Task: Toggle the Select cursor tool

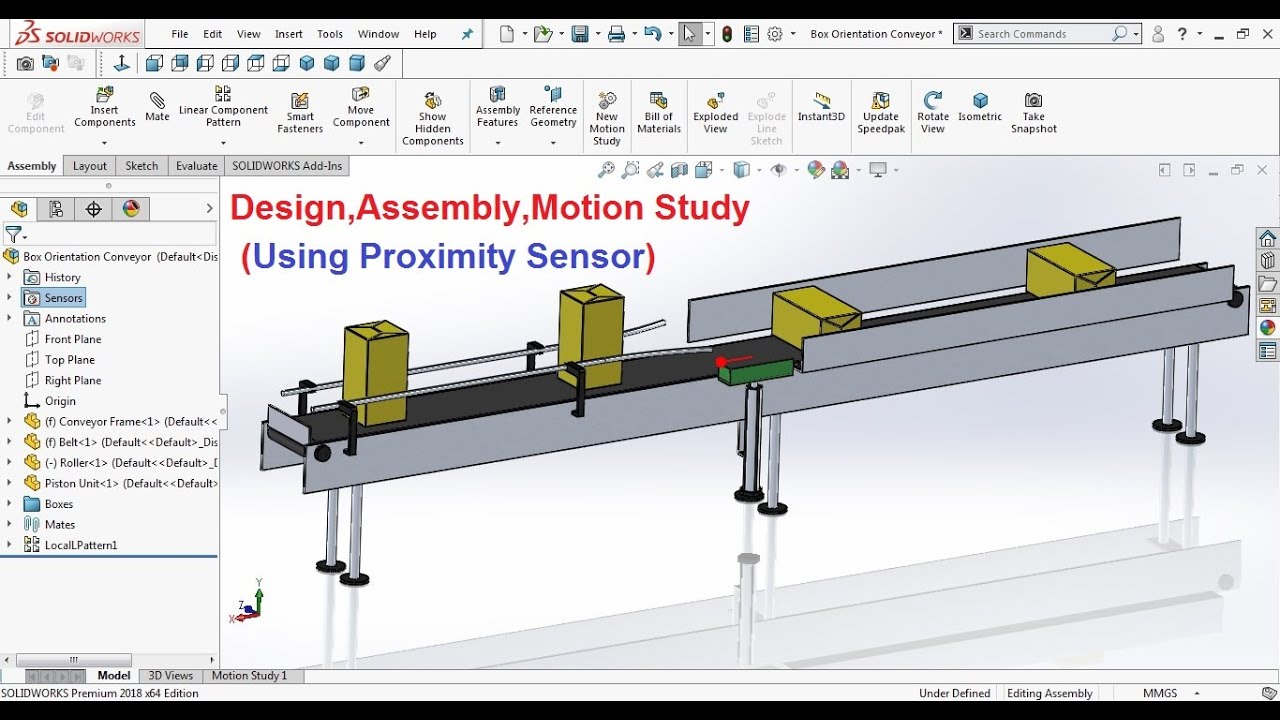Action: pos(689,34)
